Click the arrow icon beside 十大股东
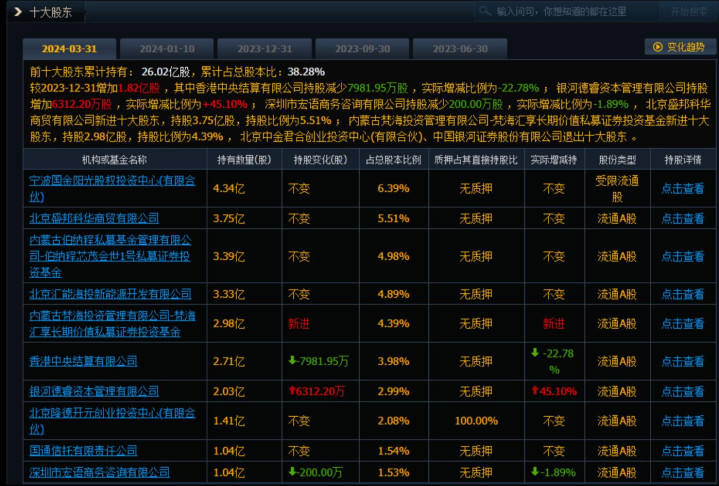This screenshot has width=719, height=486. click(x=18, y=11)
